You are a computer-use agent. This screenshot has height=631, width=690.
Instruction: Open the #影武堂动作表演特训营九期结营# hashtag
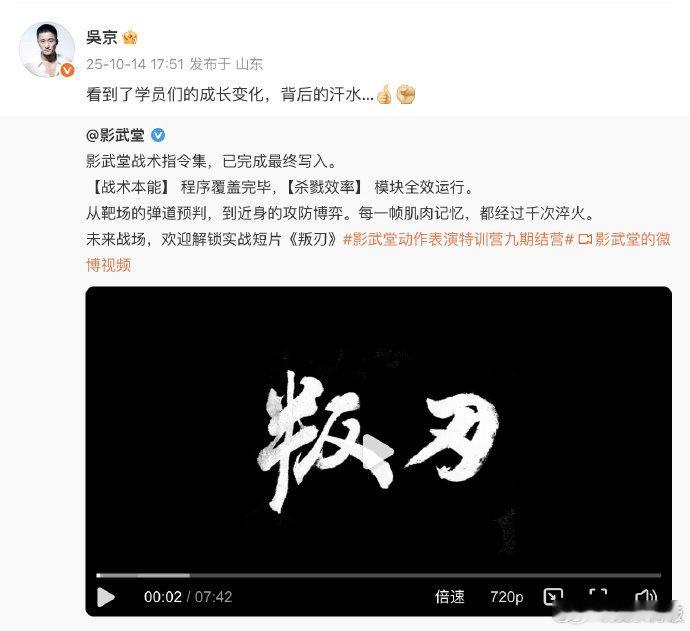coord(458,239)
